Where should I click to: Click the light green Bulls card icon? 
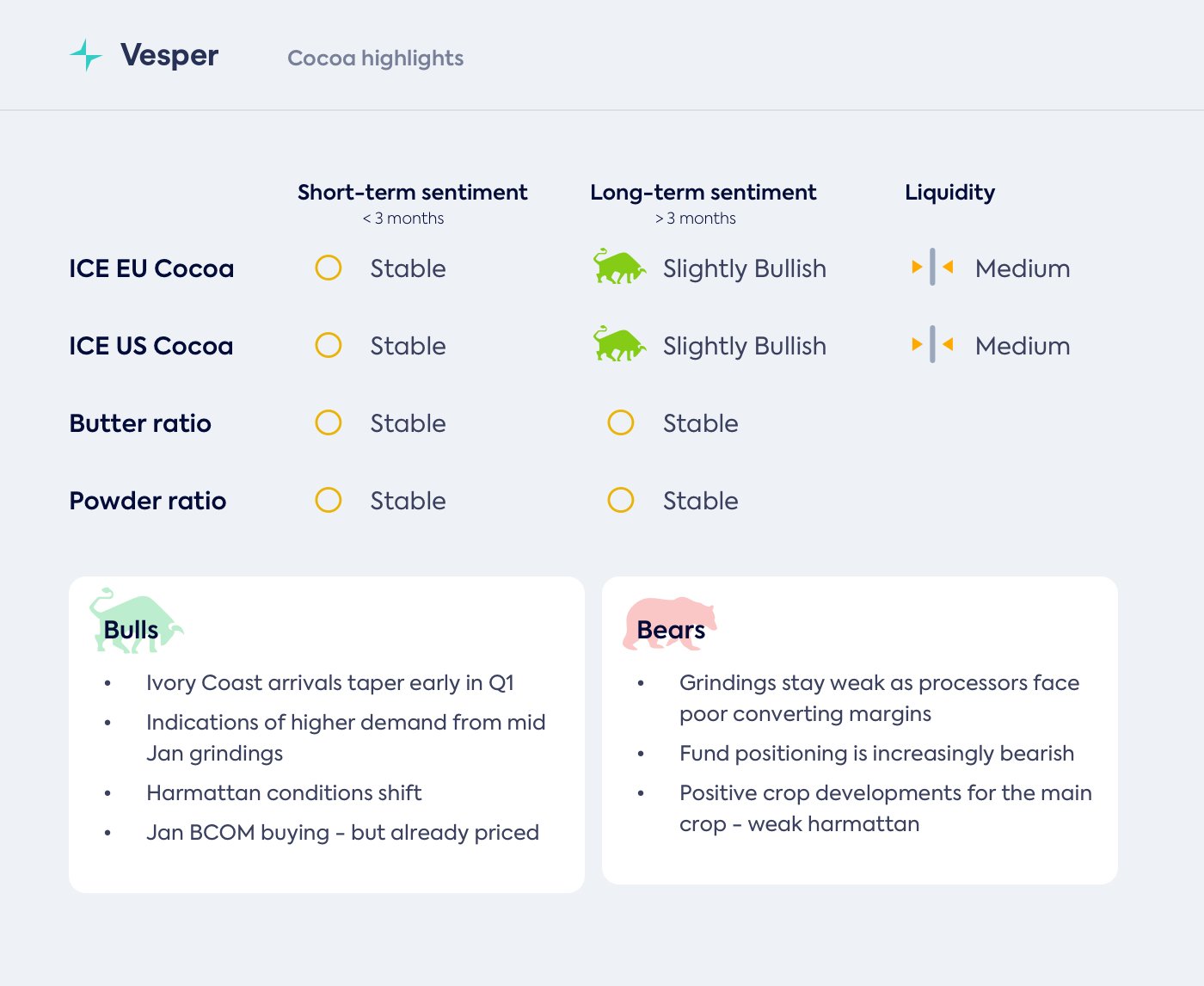pos(135,621)
